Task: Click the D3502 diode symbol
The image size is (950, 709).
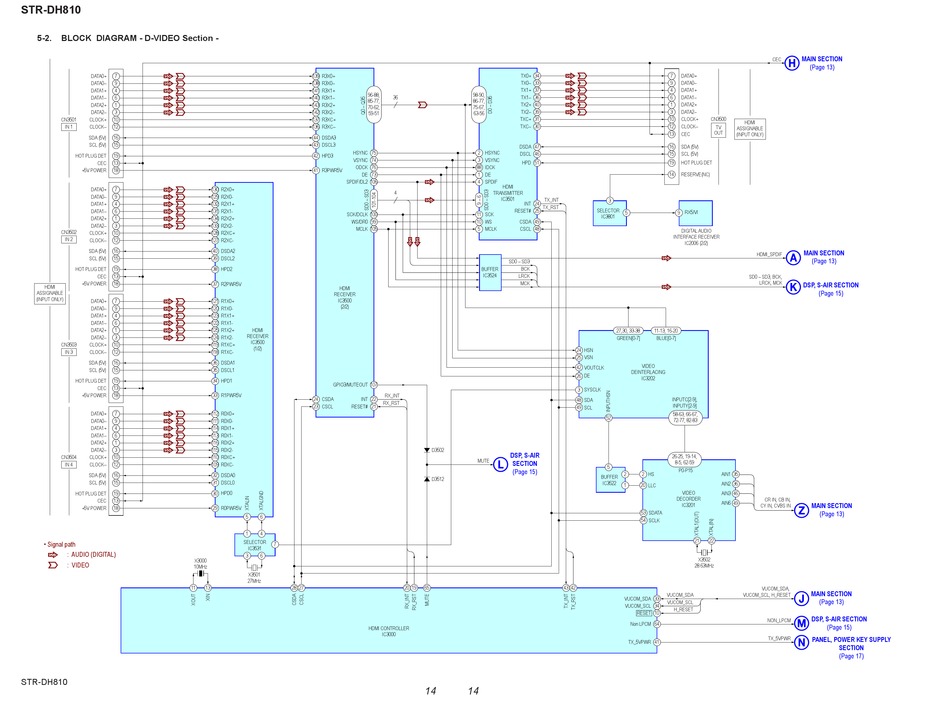Action: coord(427,450)
